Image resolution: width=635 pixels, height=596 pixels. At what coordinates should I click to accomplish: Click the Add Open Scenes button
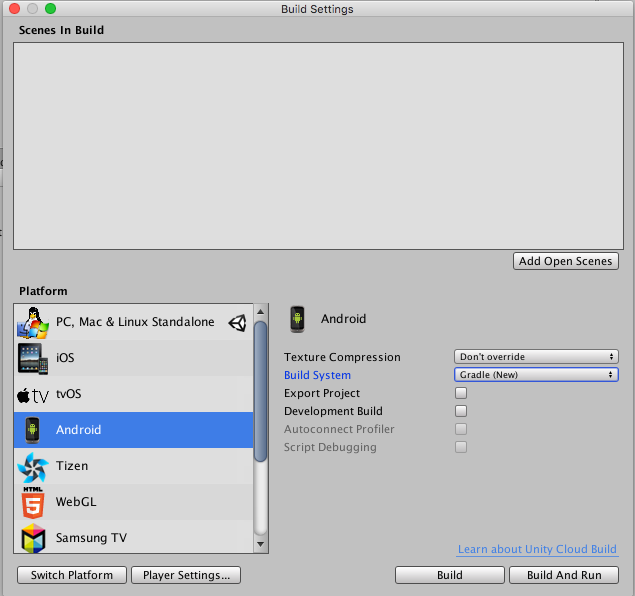click(x=565, y=261)
